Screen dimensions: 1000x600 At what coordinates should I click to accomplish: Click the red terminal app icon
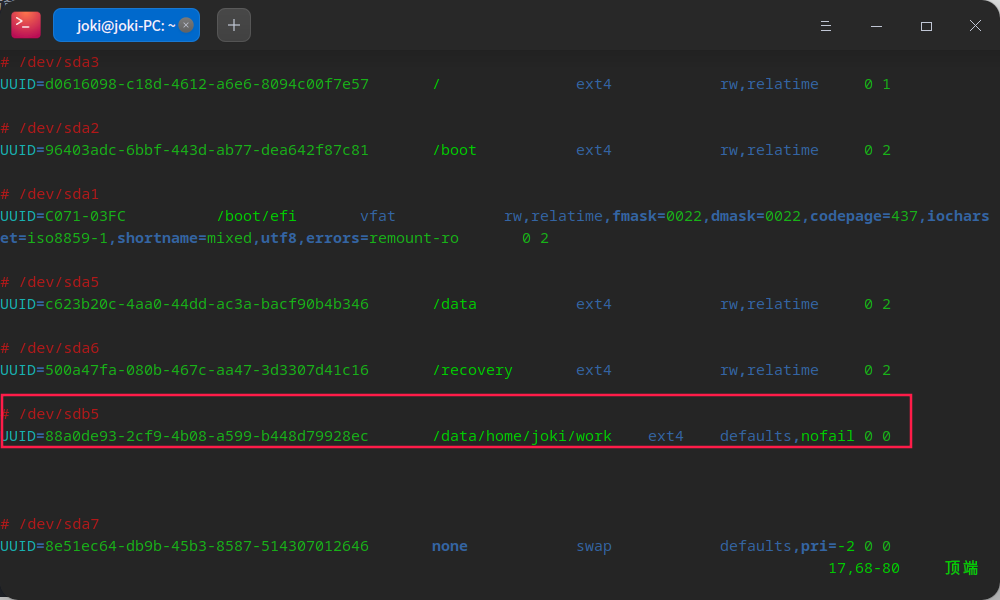26,25
